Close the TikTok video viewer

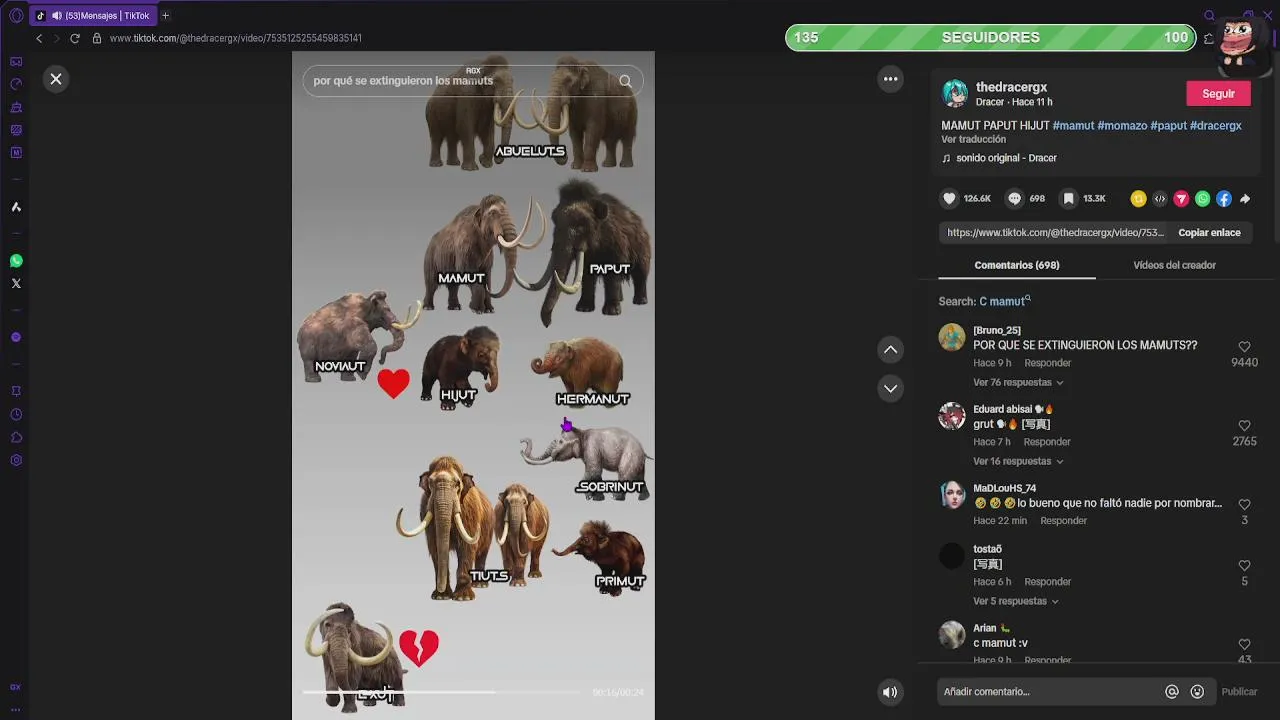[x=56, y=79]
